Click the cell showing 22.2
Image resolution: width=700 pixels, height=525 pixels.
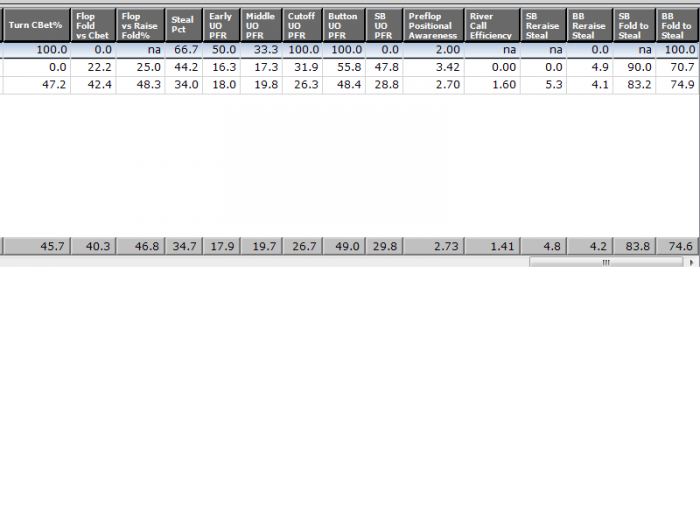(93, 67)
